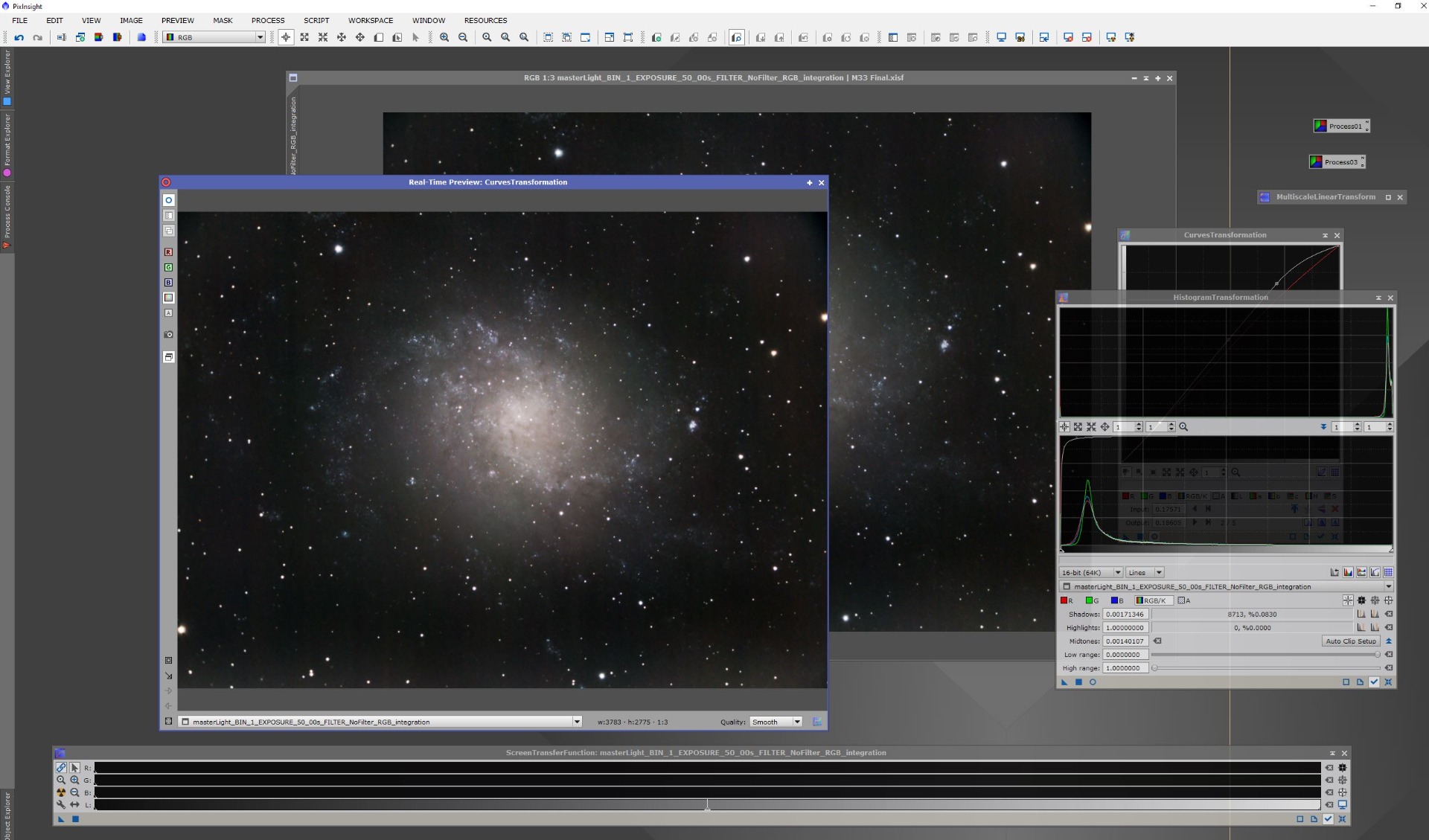1429x840 pixels.
Task: Open the PROCESS menu
Action: [x=267, y=20]
